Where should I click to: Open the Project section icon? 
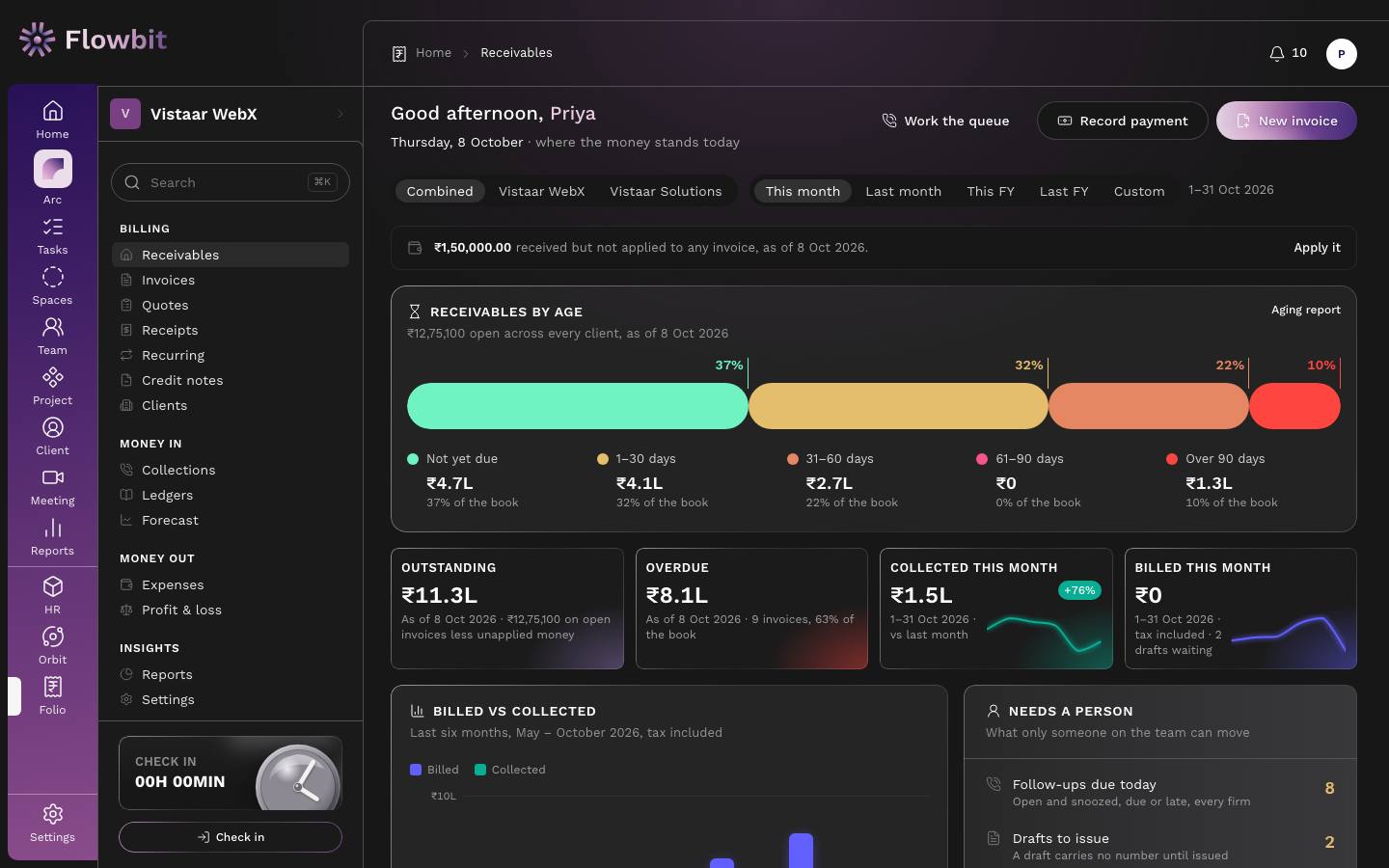[53, 387]
